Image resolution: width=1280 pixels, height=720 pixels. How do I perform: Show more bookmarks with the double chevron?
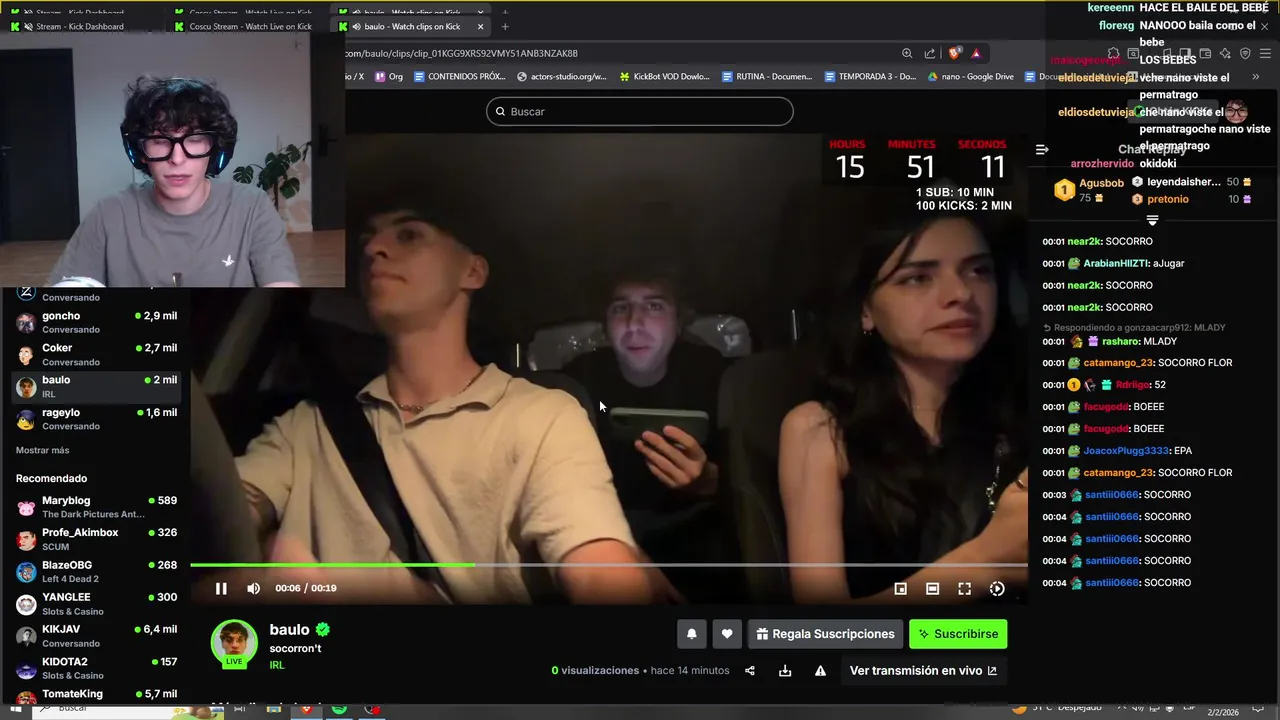click(x=1256, y=76)
